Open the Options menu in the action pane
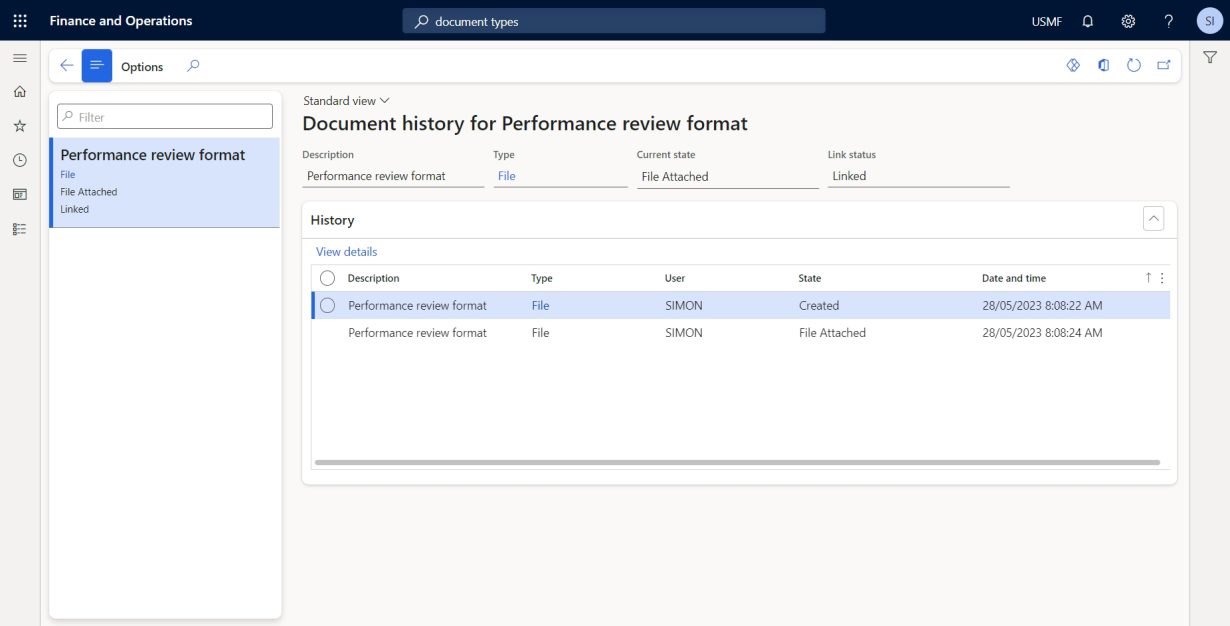Image resolution: width=1230 pixels, height=626 pixels. (x=142, y=66)
